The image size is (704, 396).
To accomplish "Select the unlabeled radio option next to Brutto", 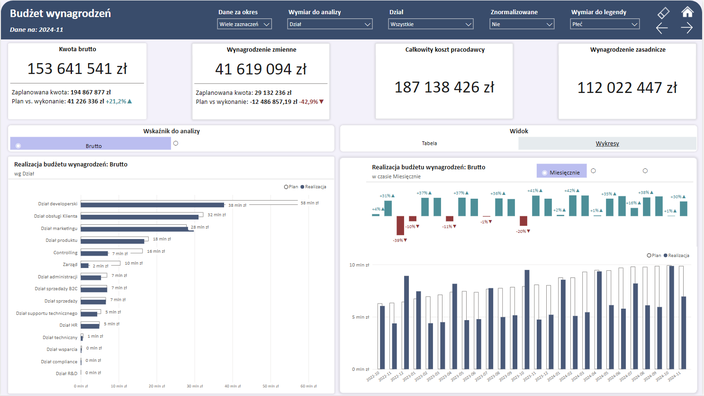I will click(x=176, y=143).
